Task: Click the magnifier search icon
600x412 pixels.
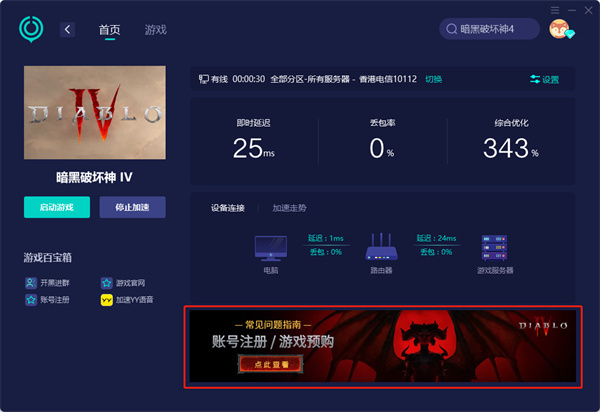Action: pos(452,29)
